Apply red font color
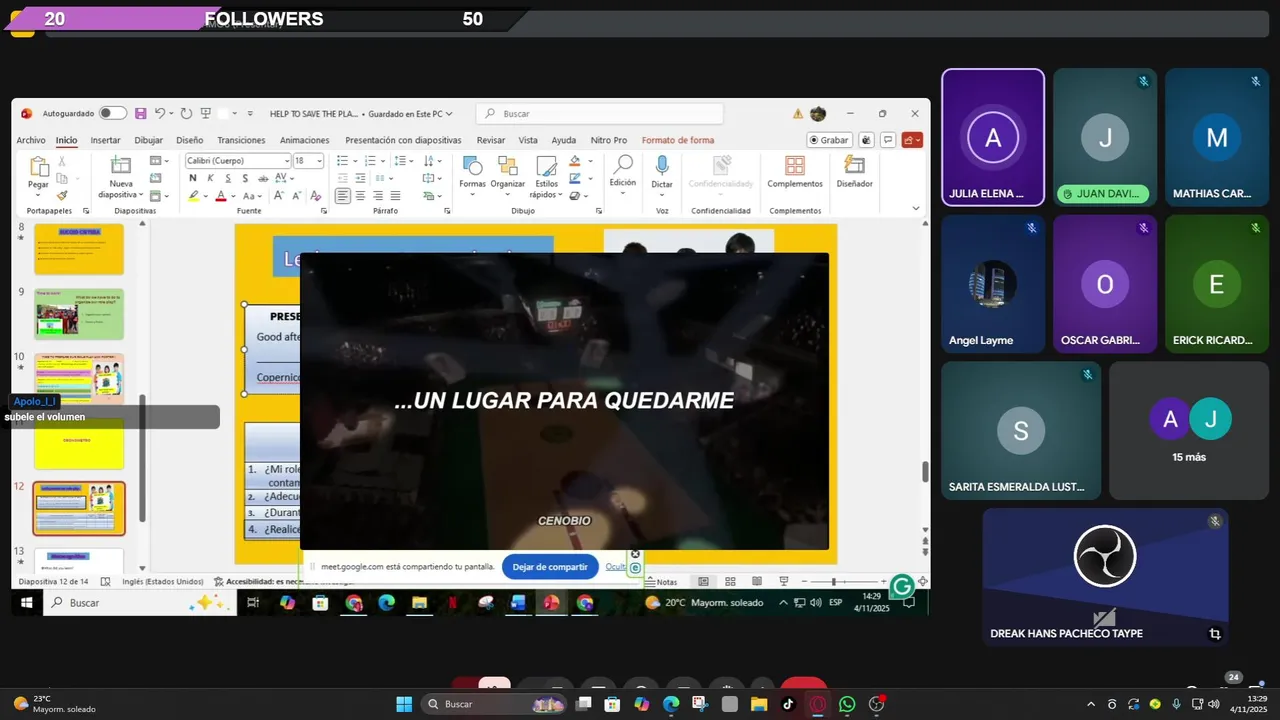Screen dimensions: 1280x720 coord(220,196)
